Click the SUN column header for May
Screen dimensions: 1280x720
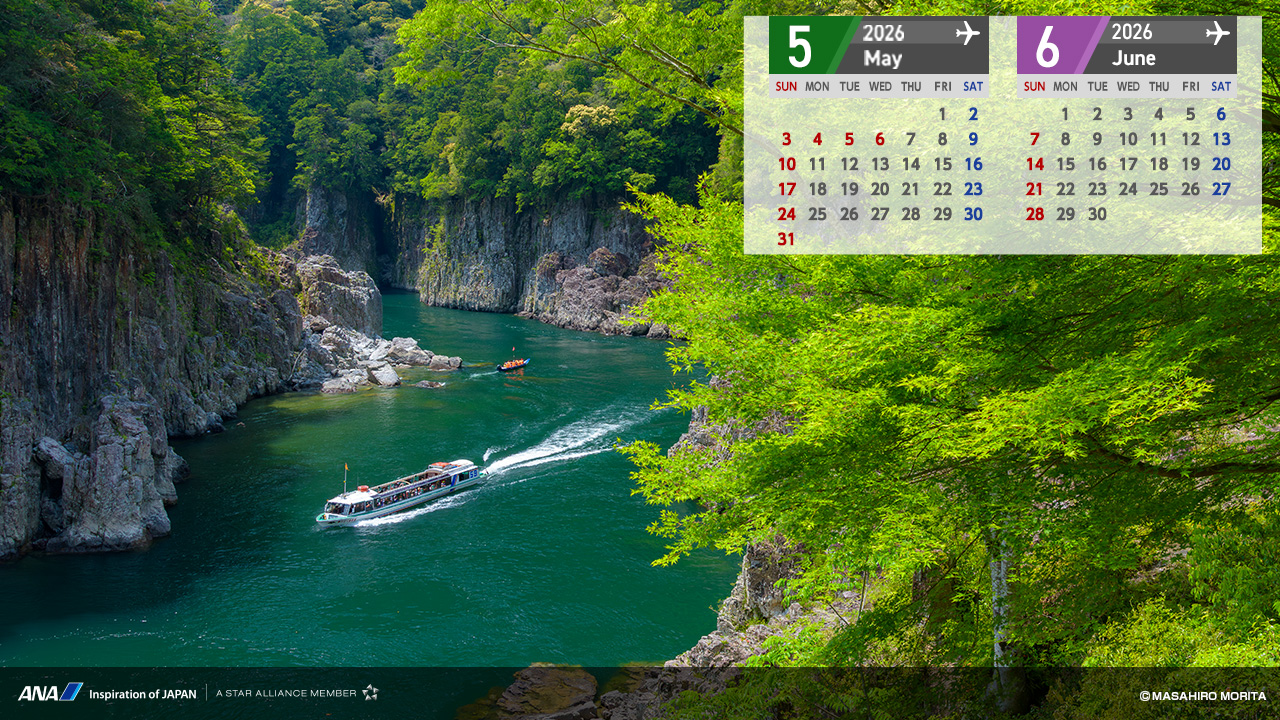(x=786, y=87)
